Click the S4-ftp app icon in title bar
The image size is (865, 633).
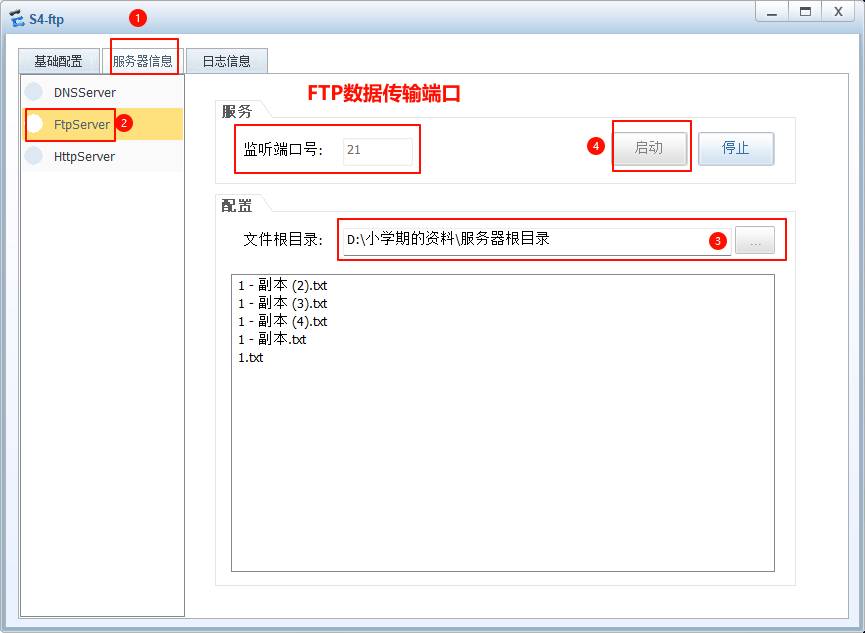click(17, 18)
